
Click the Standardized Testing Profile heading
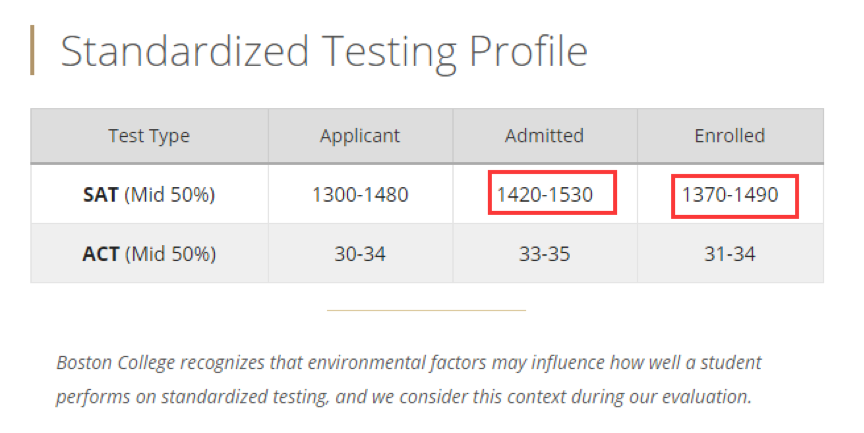point(324,51)
